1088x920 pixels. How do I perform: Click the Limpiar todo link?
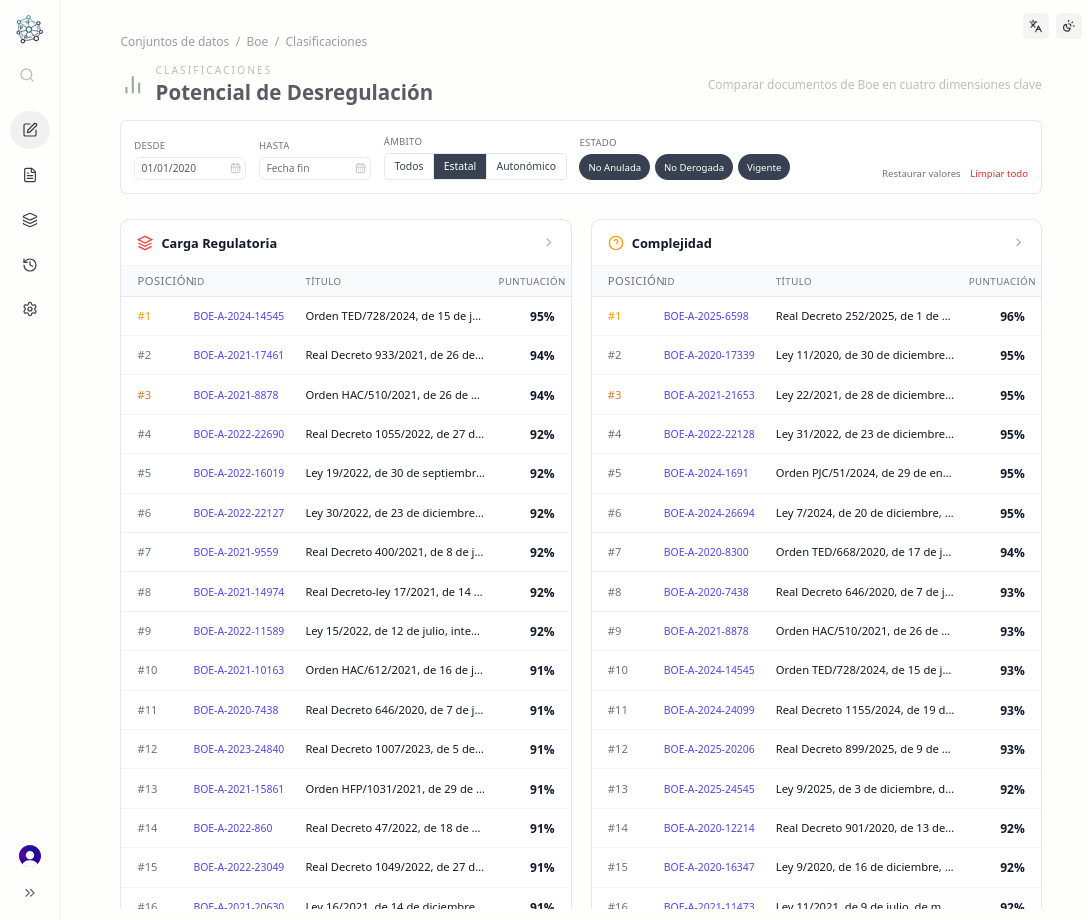[998, 173]
